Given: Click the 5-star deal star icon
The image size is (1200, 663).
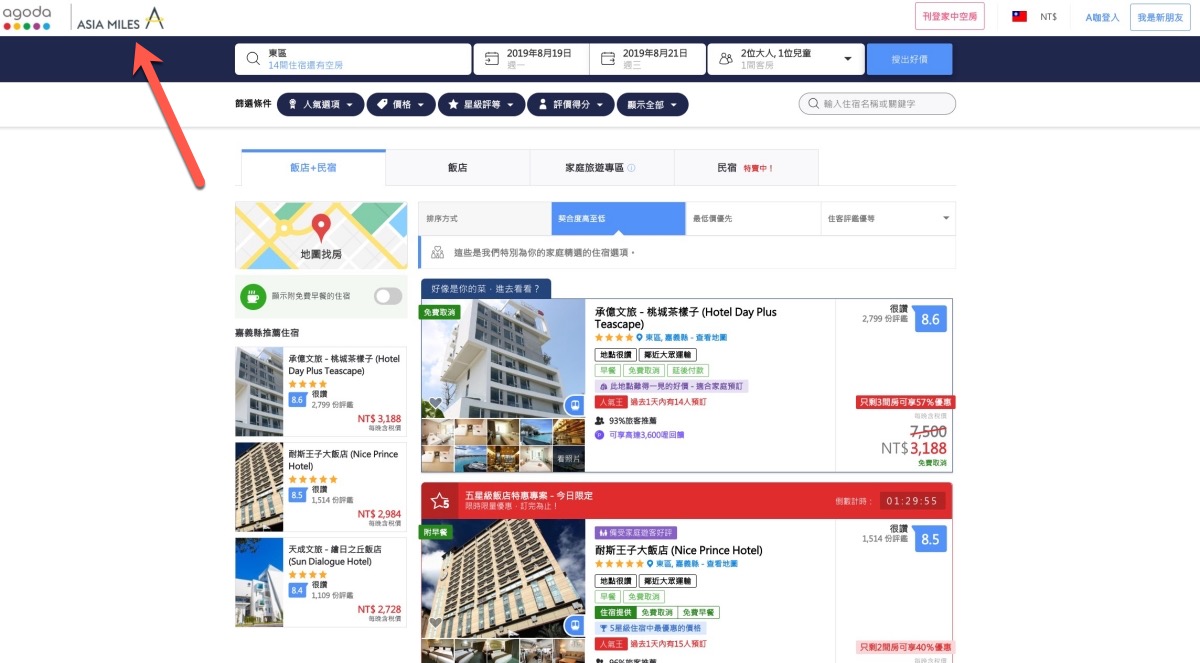Looking at the screenshot, I should (438, 500).
